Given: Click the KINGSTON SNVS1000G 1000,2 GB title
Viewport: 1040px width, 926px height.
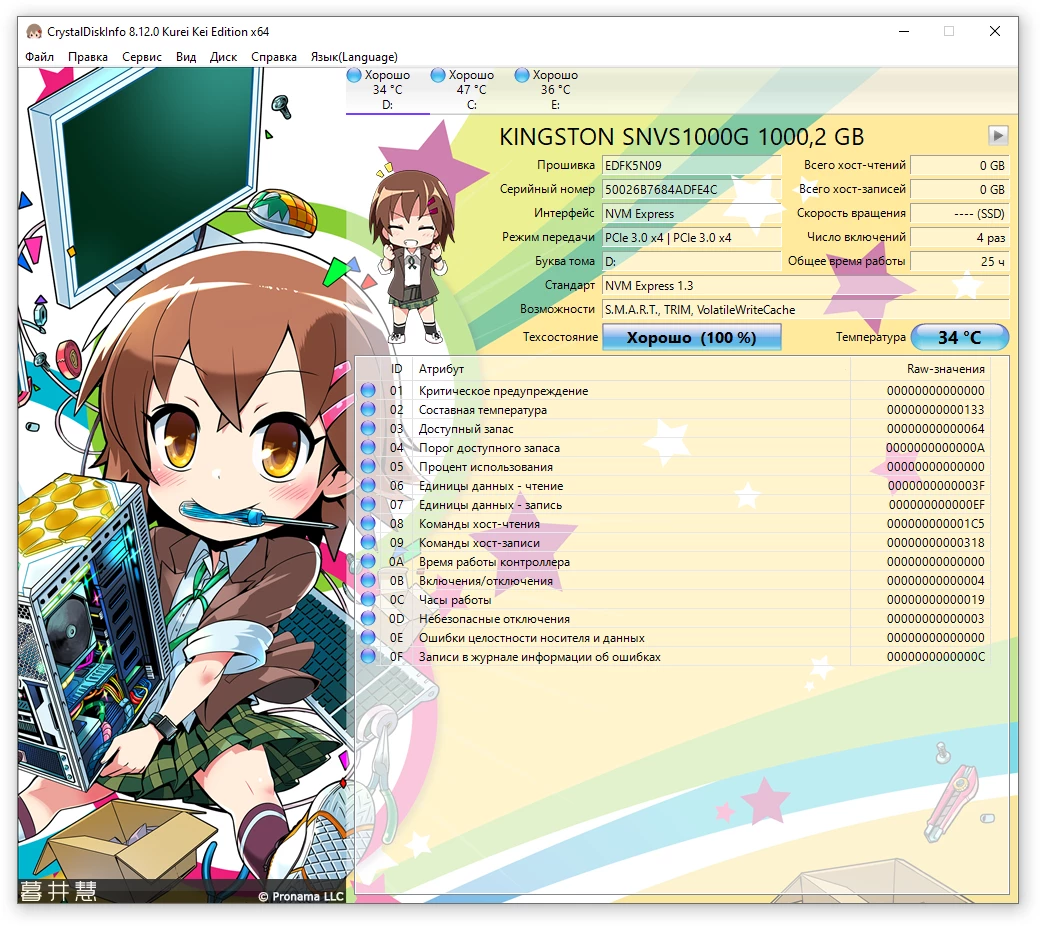Looking at the screenshot, I should coord(682,137).
